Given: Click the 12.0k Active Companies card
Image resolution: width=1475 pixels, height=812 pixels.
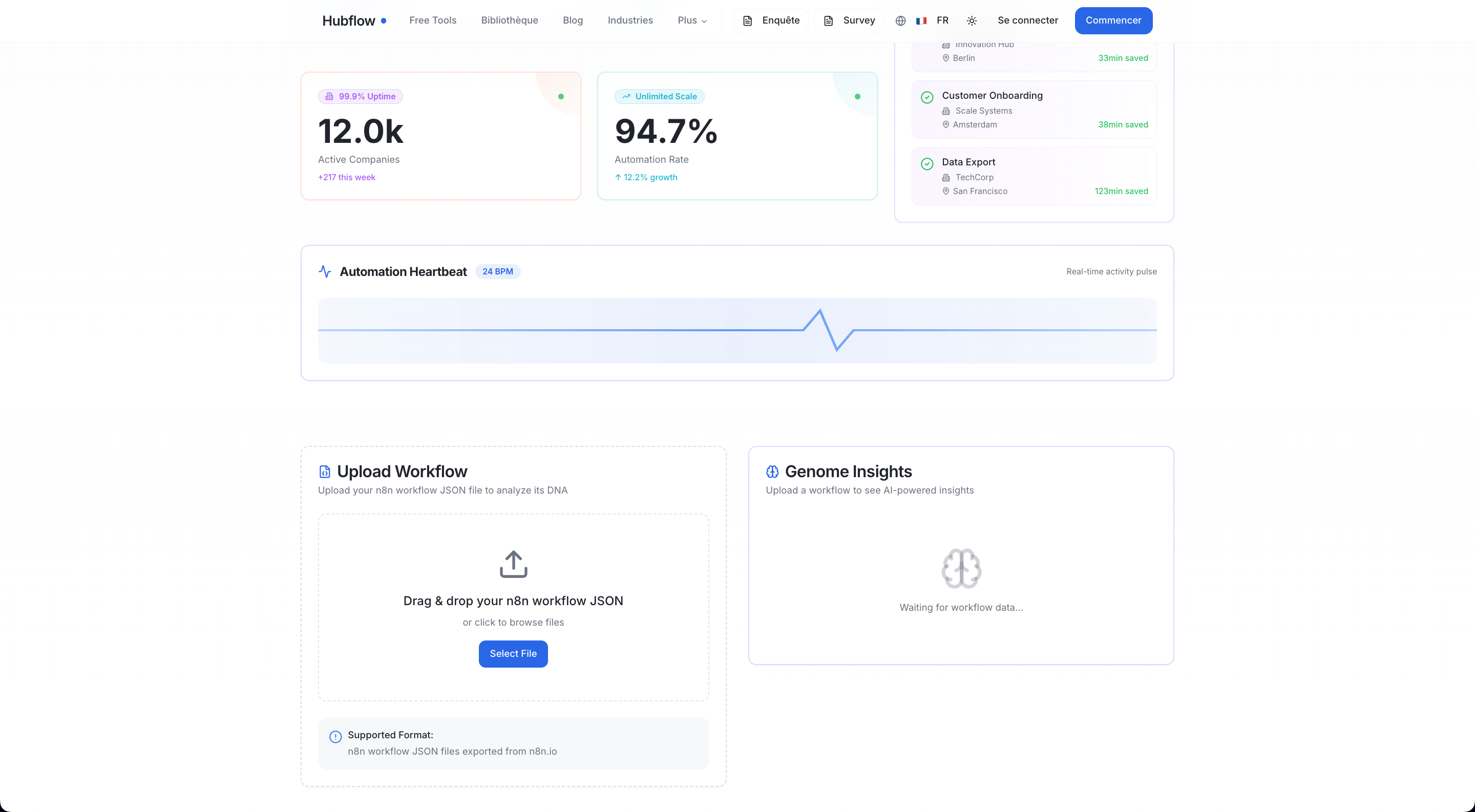Looking at the screenshot, I should [x=440, y=136].
